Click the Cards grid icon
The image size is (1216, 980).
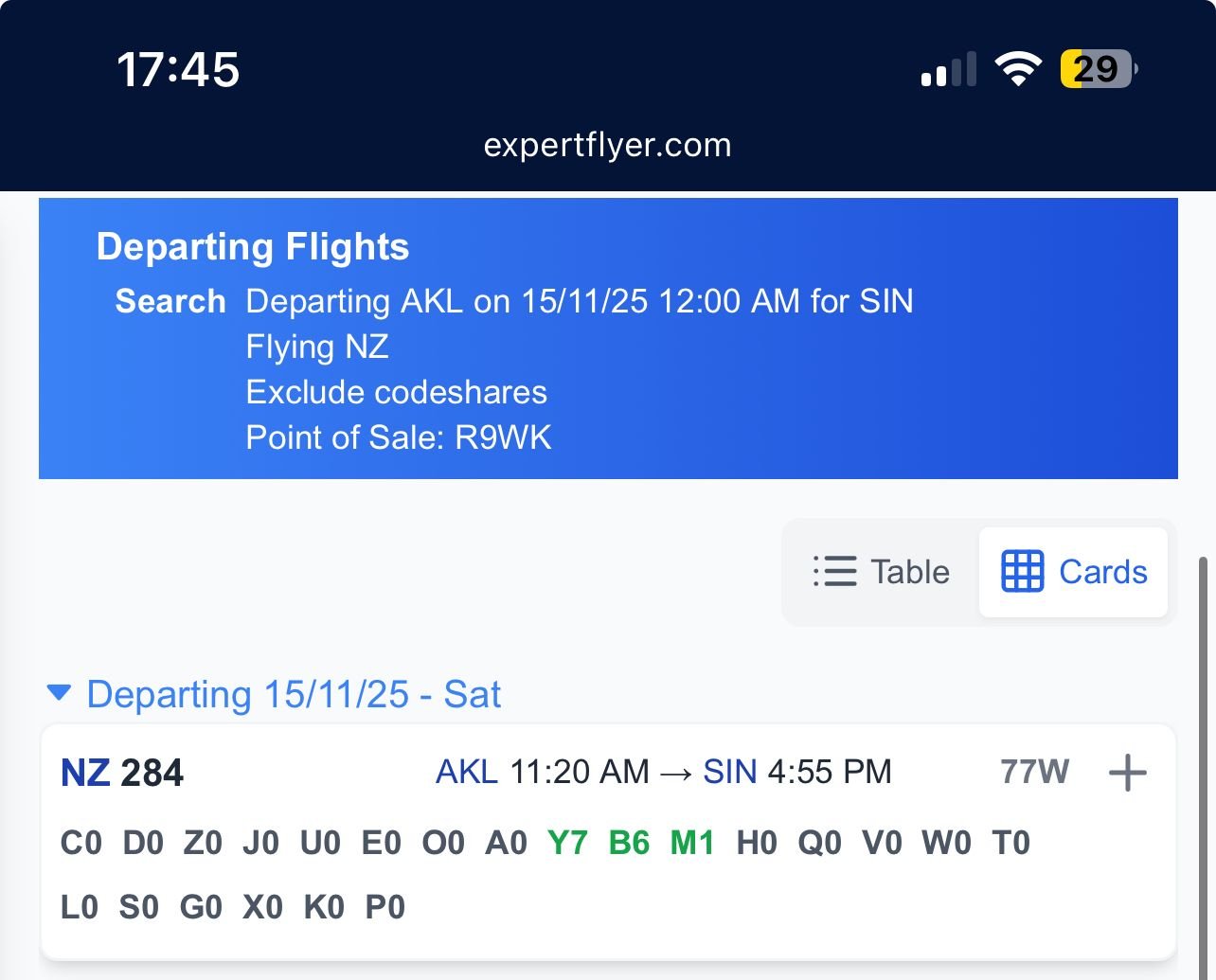pos(1022,572)
